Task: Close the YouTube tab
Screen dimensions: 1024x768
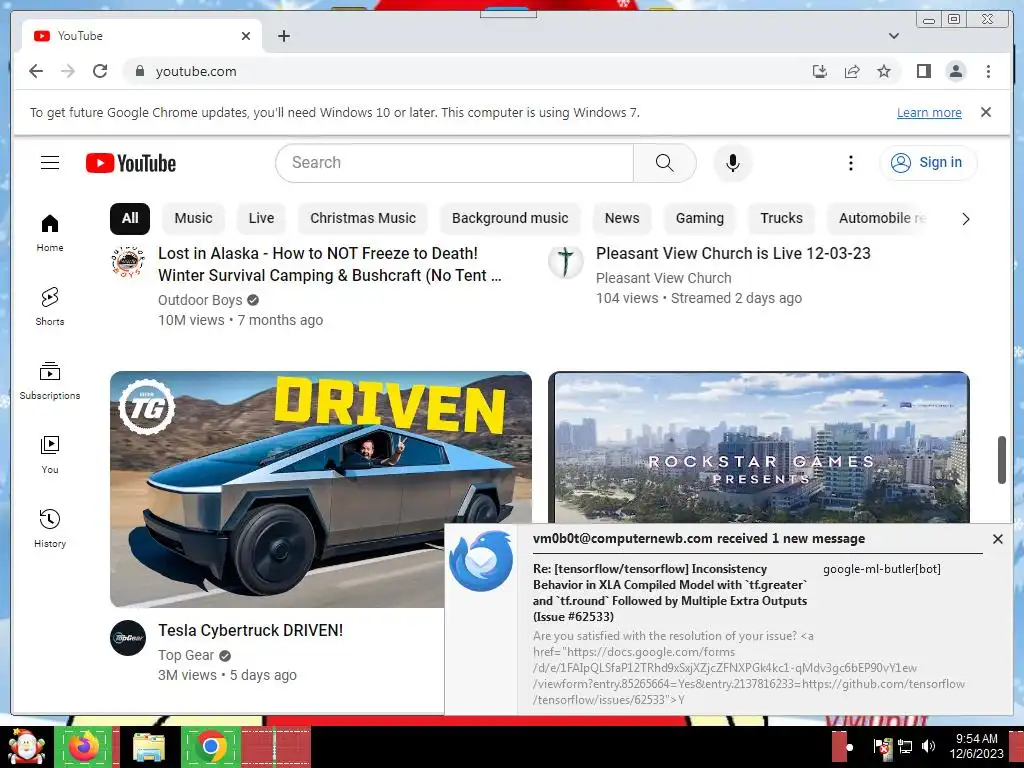Action: pos(246,36)
